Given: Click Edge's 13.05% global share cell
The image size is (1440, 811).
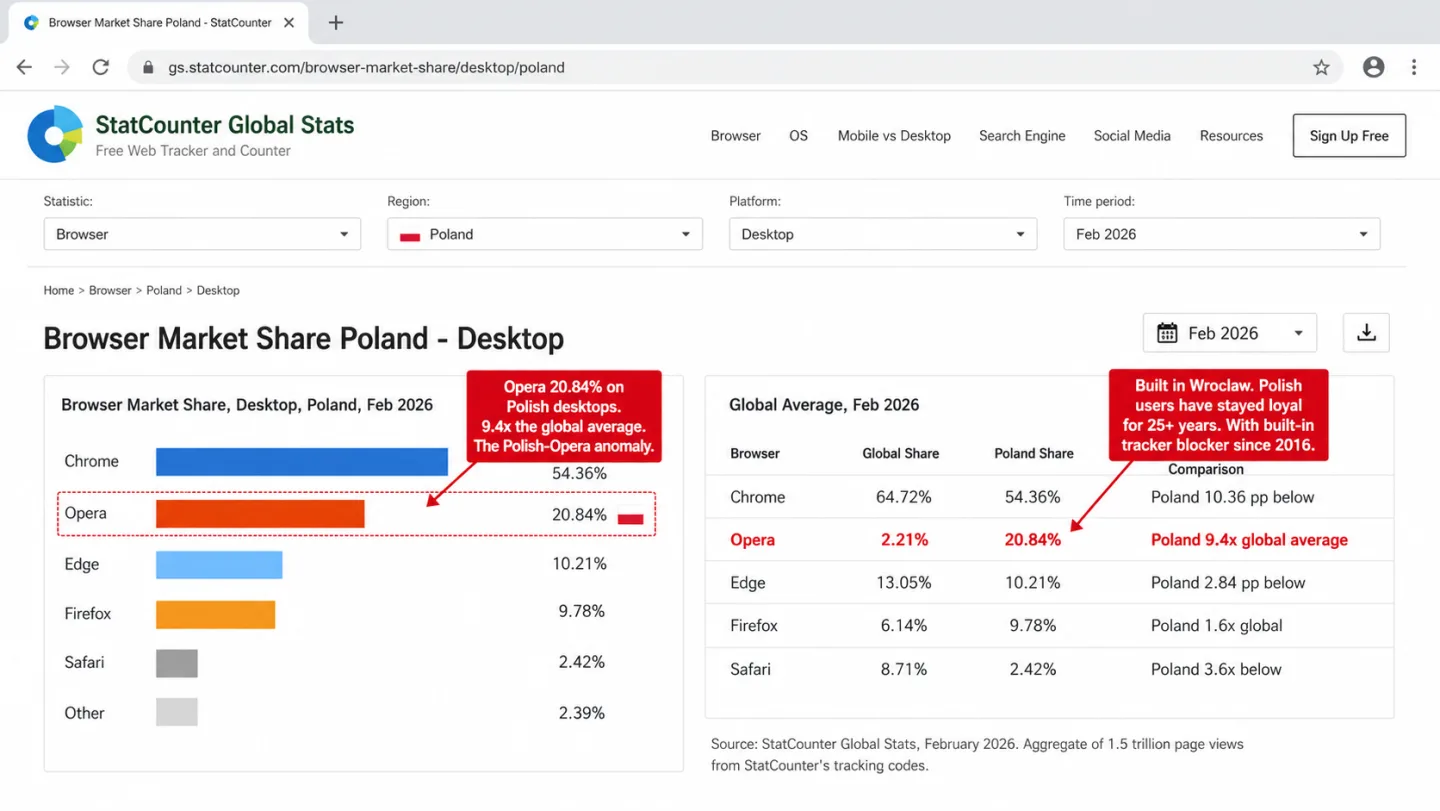Looking at the screenshot, I should (904, 583).
